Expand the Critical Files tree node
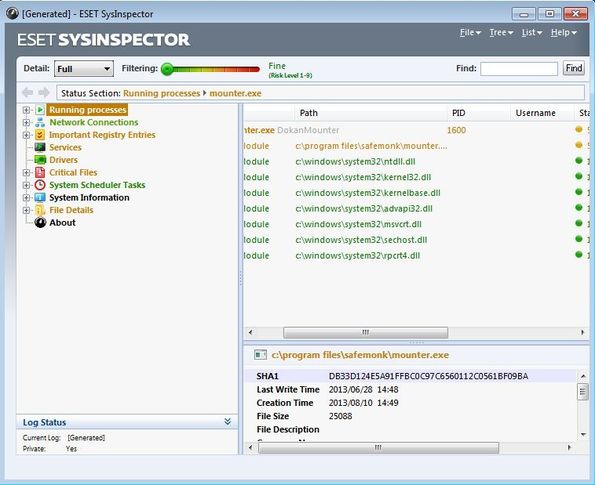 click(26, 173)
